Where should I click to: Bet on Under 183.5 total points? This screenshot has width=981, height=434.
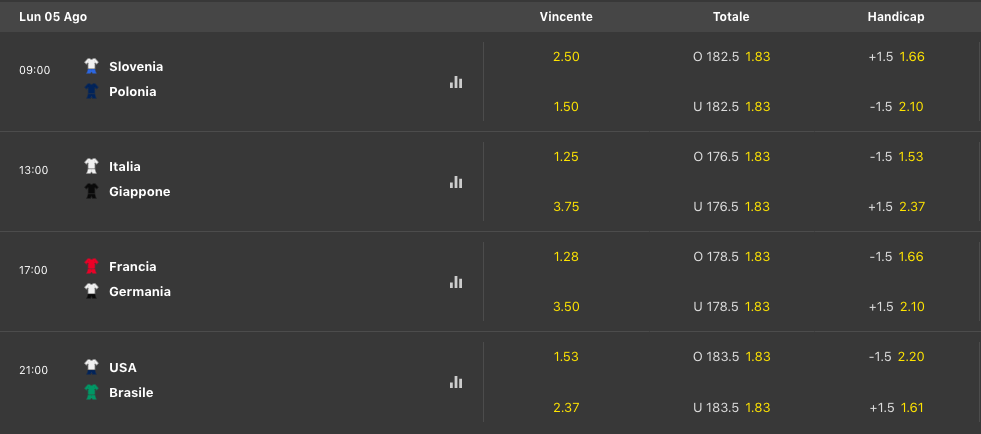pyautogui.click(x=731, y=407)
